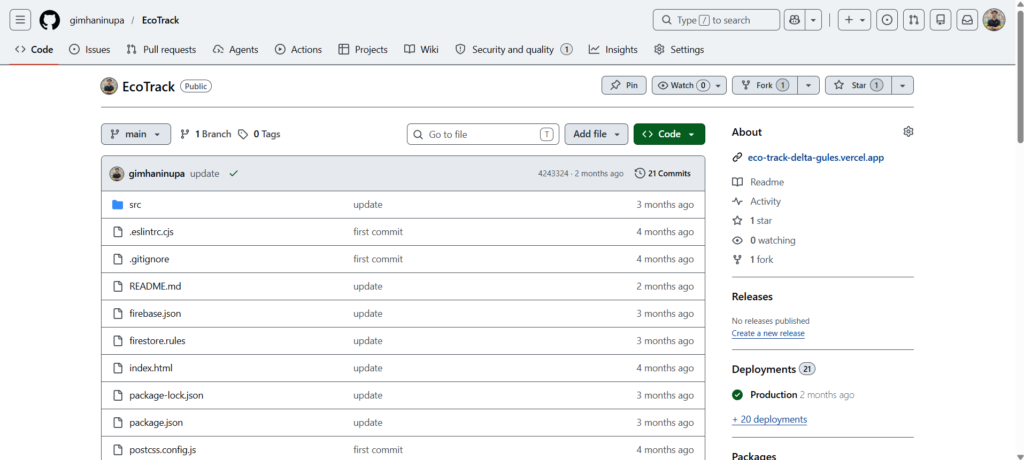Click the Type / to search box
The width and height of the screenshot is (1024, 460).
716,20
